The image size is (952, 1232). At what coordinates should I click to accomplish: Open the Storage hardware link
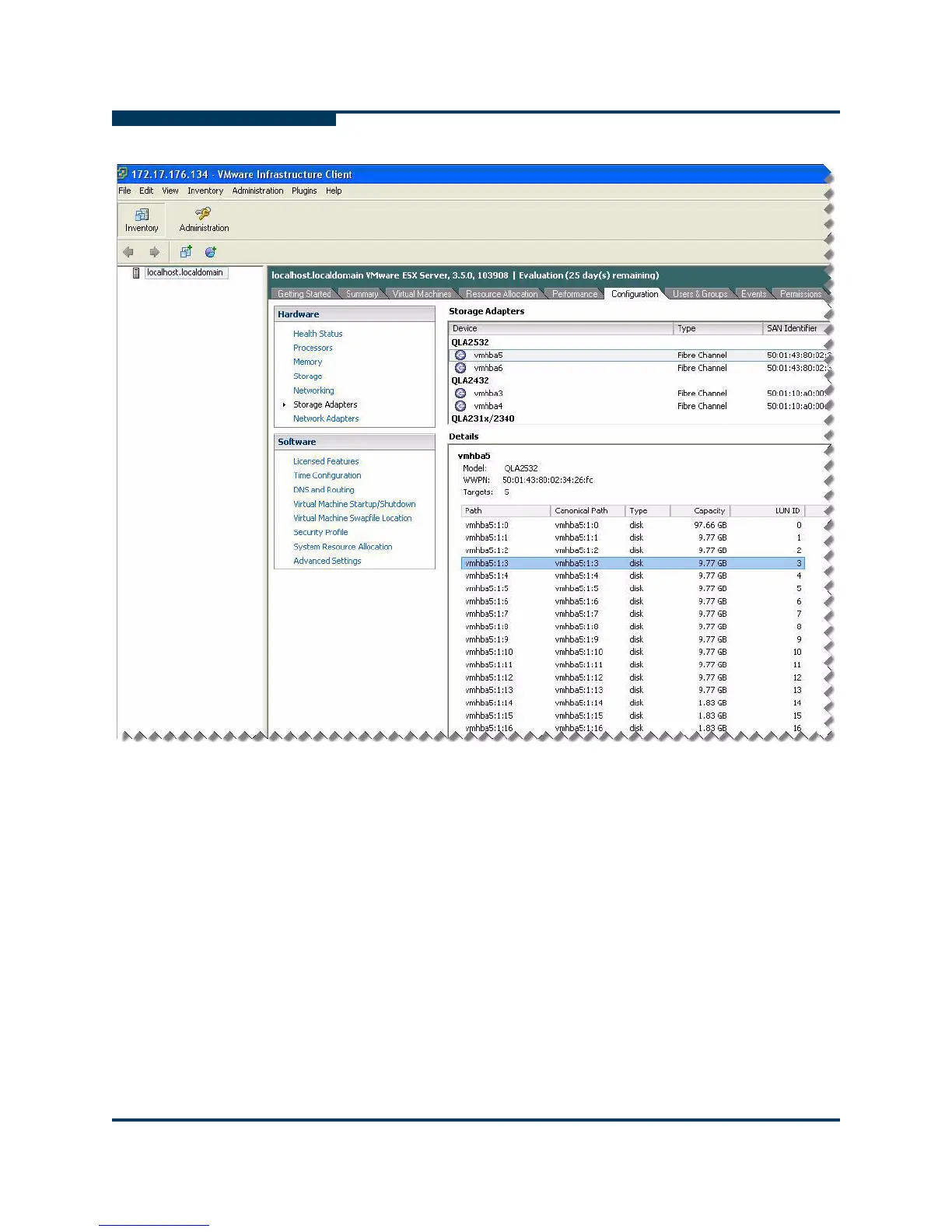[307, 376]
